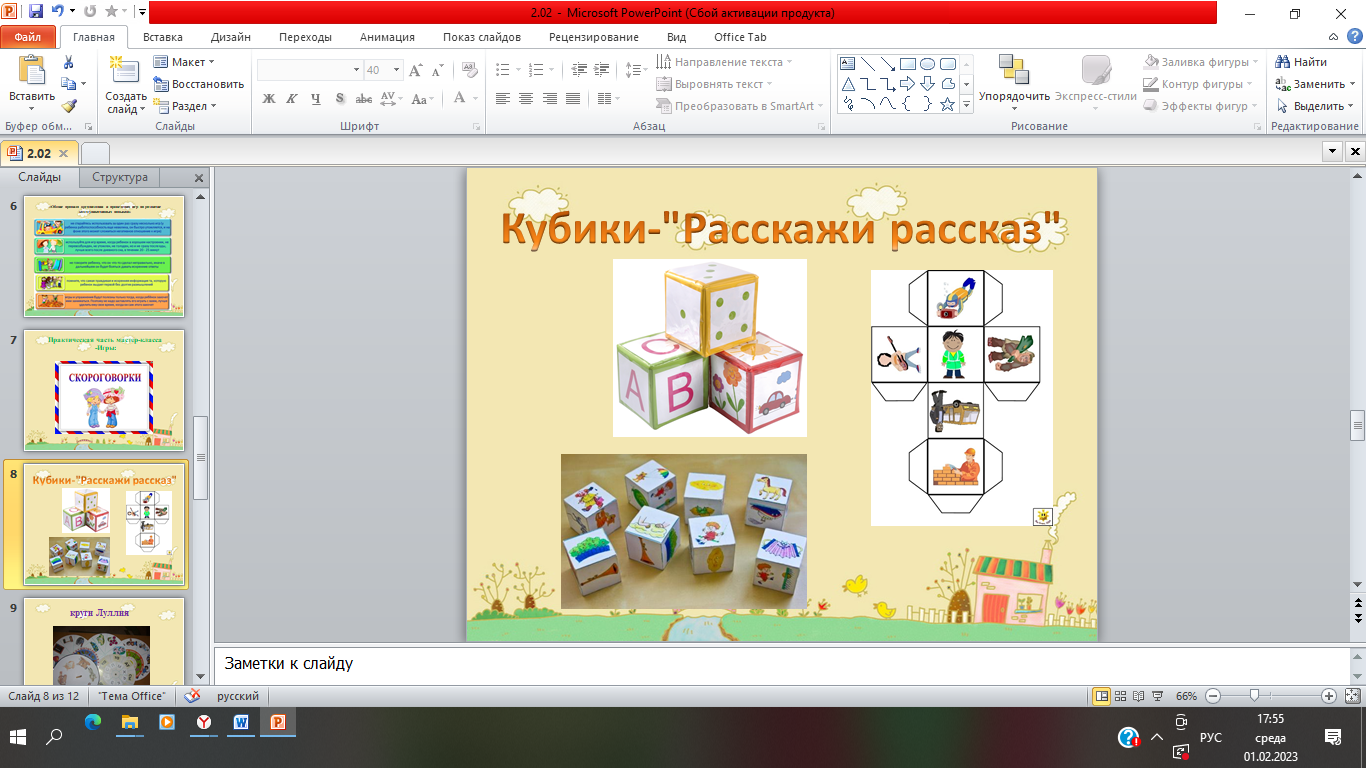The image size is (1366, 768).
Task: Select the five-point star shape
Action: 947,103
